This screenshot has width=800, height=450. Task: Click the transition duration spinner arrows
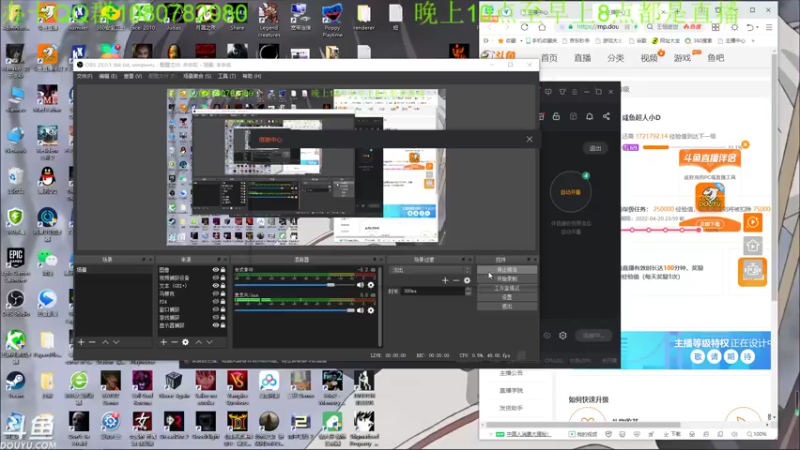coord(468,291)
